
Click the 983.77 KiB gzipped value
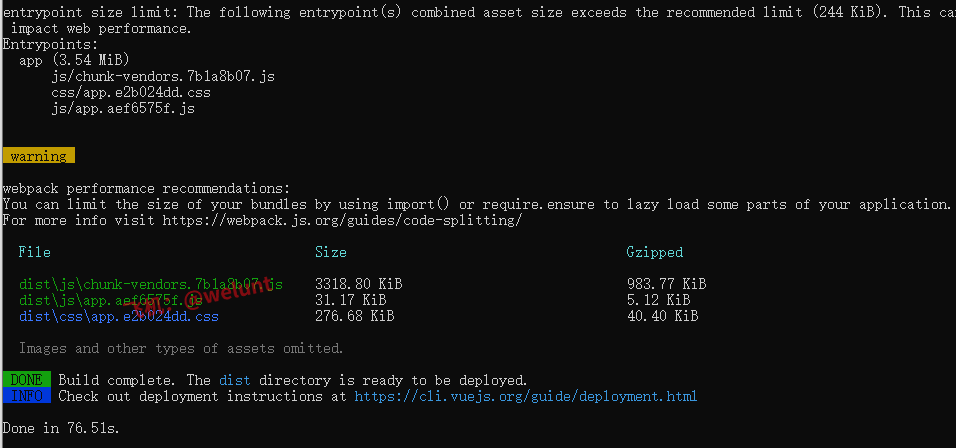[x=666, y=284]
